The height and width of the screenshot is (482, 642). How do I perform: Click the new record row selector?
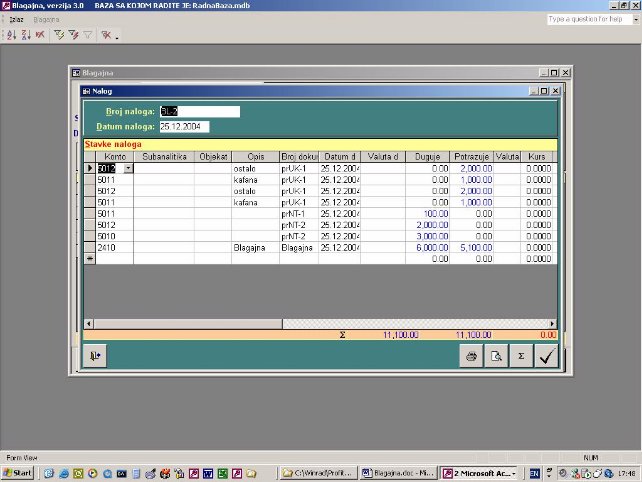click(x=90, y=258)
